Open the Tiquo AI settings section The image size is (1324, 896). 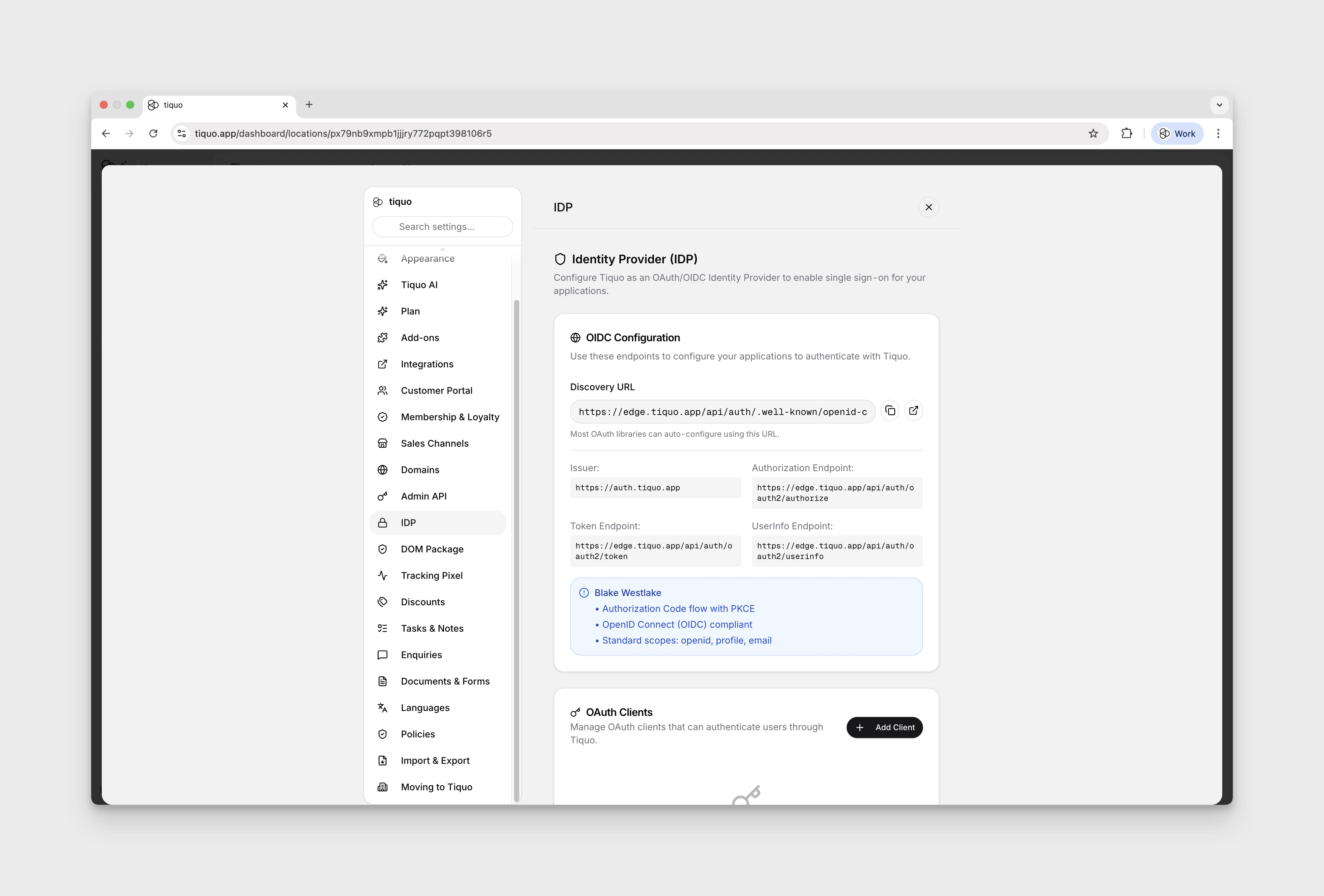438,285
